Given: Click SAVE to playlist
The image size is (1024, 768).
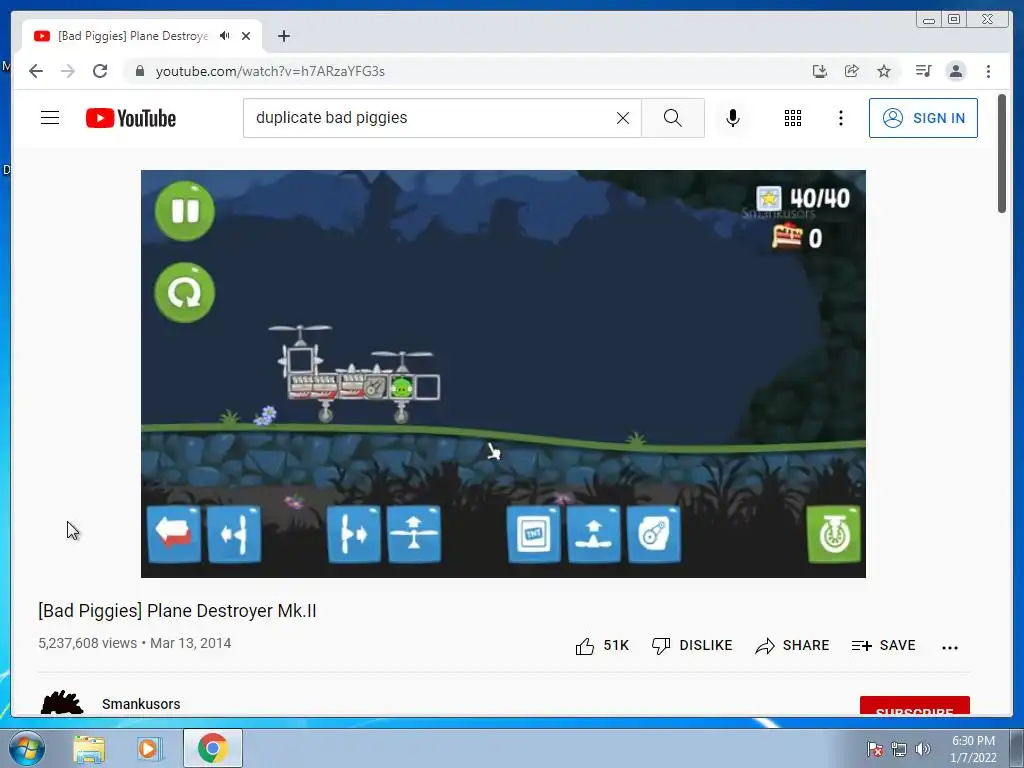Looking at the screenshot, I should (883, 645).
